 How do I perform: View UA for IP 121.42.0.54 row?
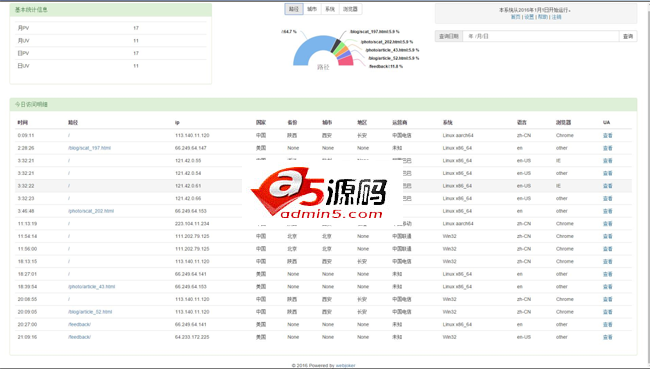[x=608, y=173]
